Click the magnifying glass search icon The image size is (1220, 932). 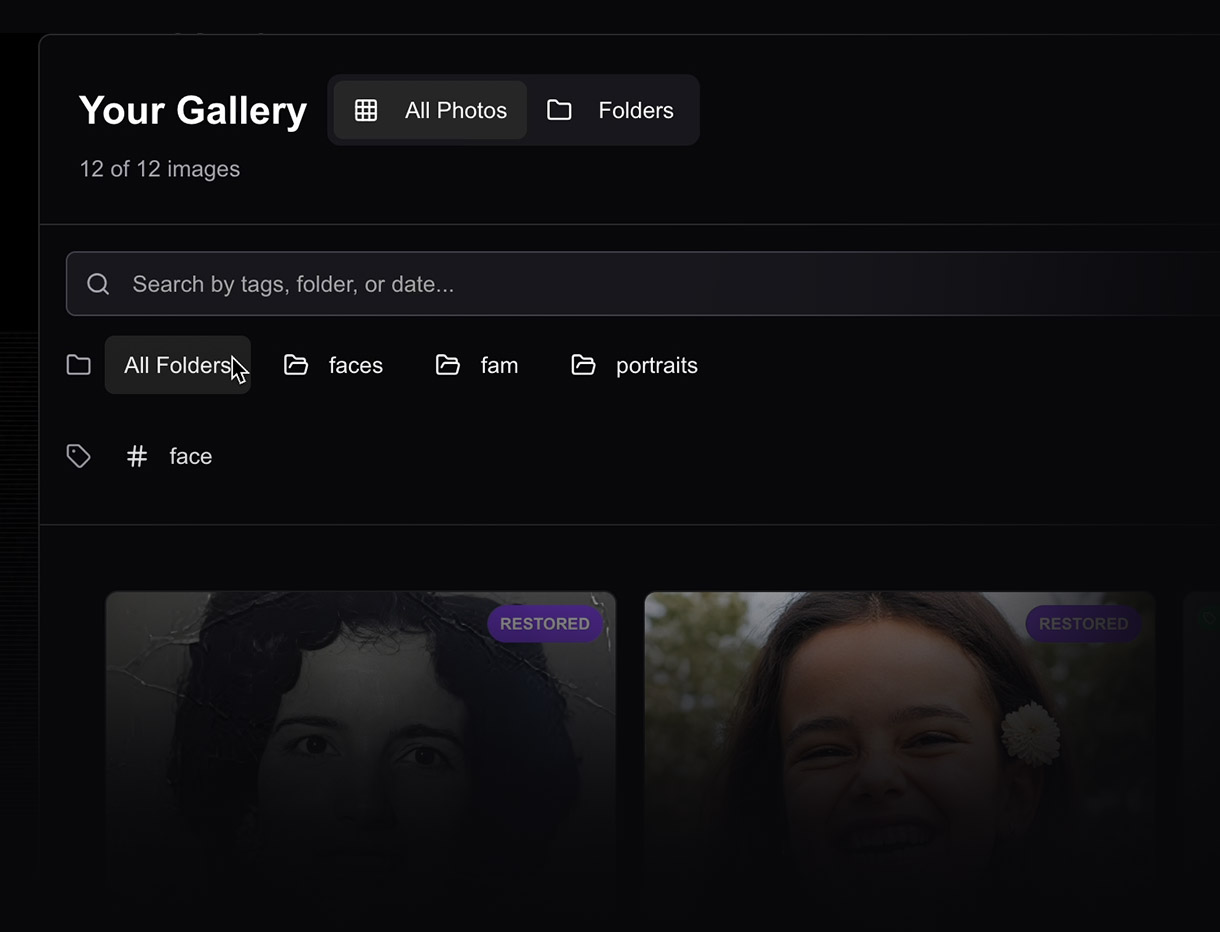pyautogui.click(x=97, y=284)
